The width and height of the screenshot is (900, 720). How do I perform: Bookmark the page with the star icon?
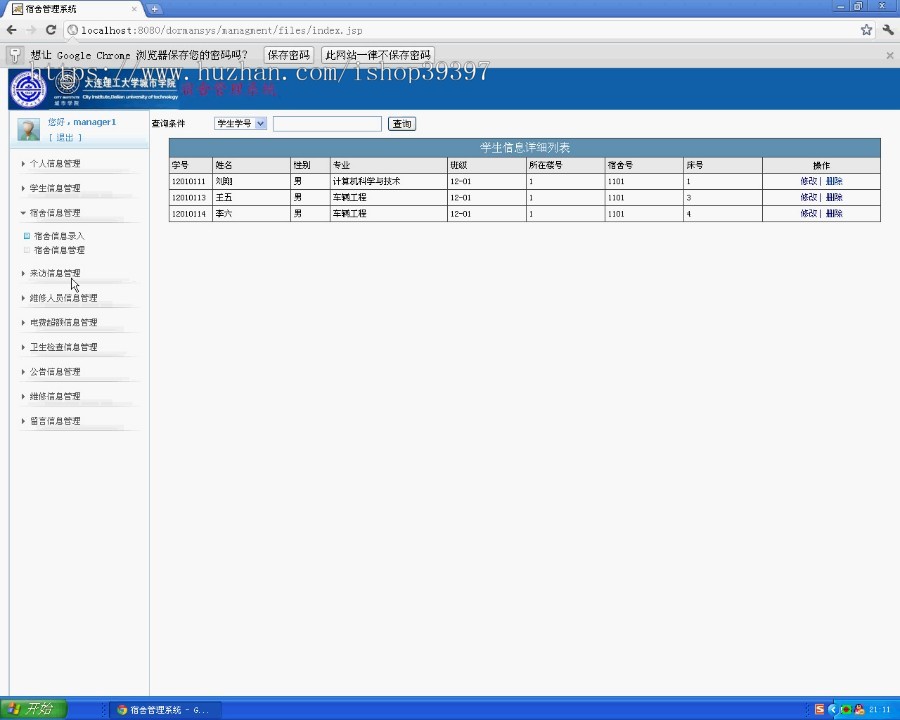[x=866, y=30]
